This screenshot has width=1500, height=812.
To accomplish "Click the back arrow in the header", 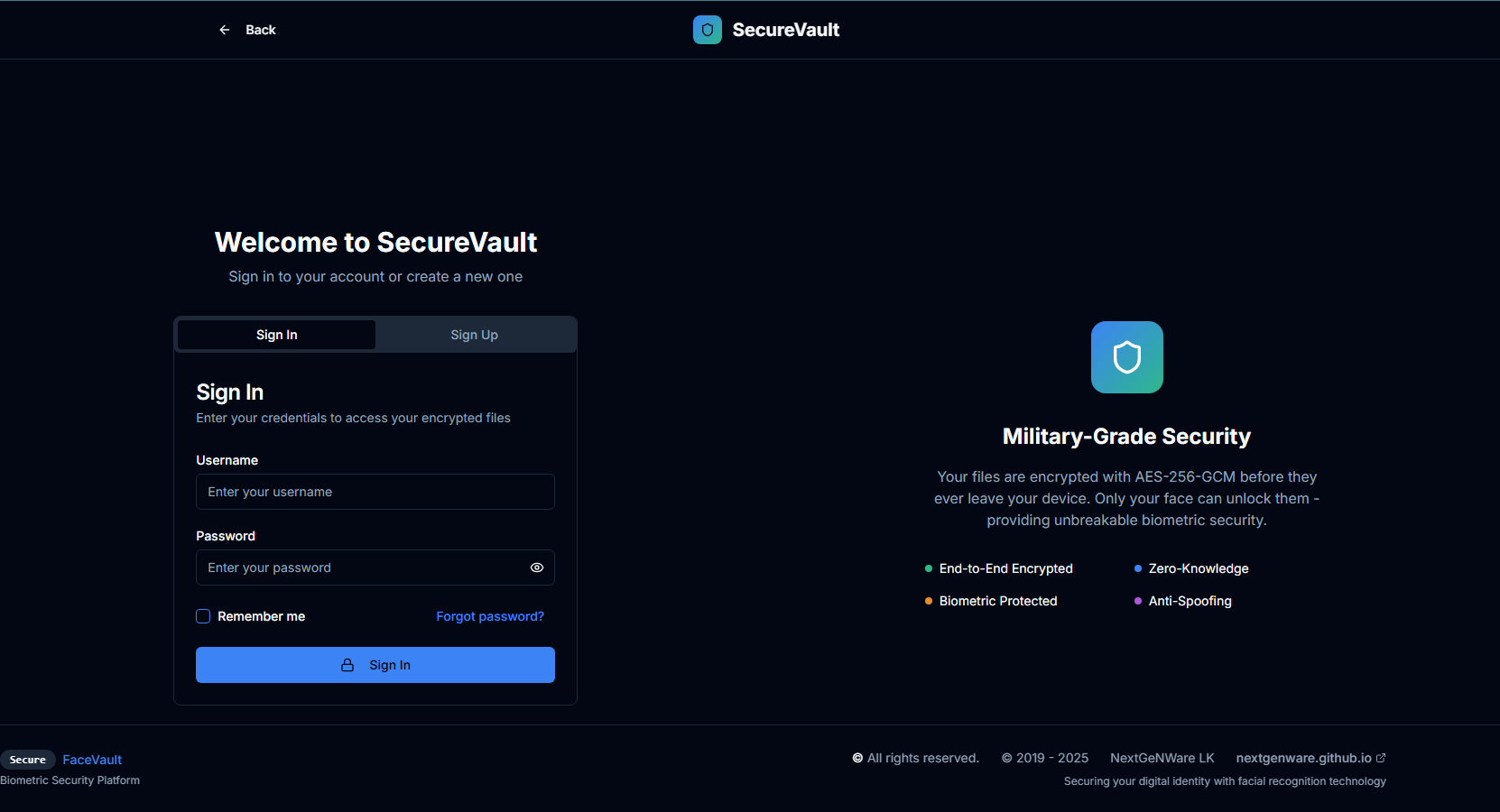I will pyautogui.click(x=224, y=29).
